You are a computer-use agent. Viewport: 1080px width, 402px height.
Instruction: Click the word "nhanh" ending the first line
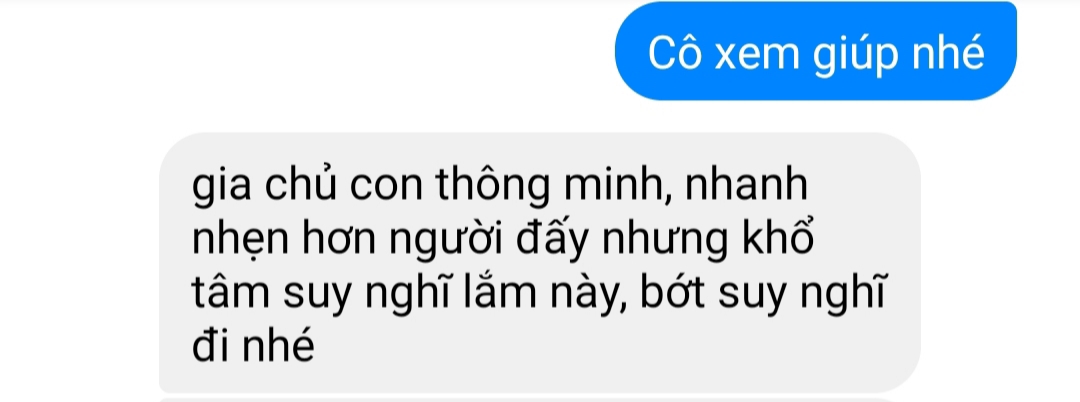[748, 186]
